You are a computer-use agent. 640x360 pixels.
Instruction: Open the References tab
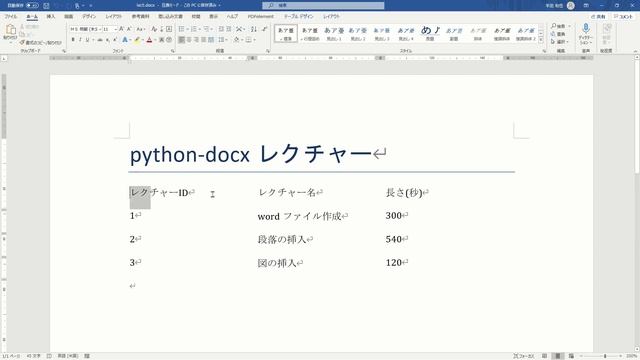pos(140,16)
